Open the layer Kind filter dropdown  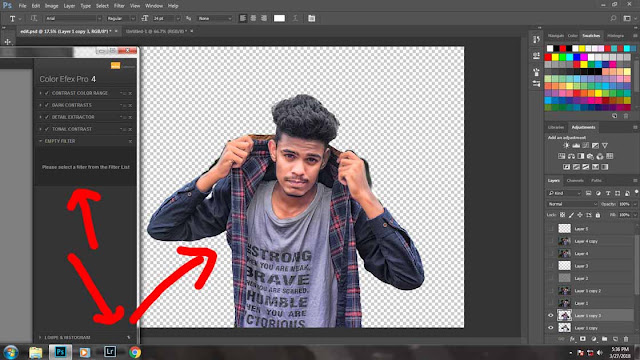[x=564, y=193]
